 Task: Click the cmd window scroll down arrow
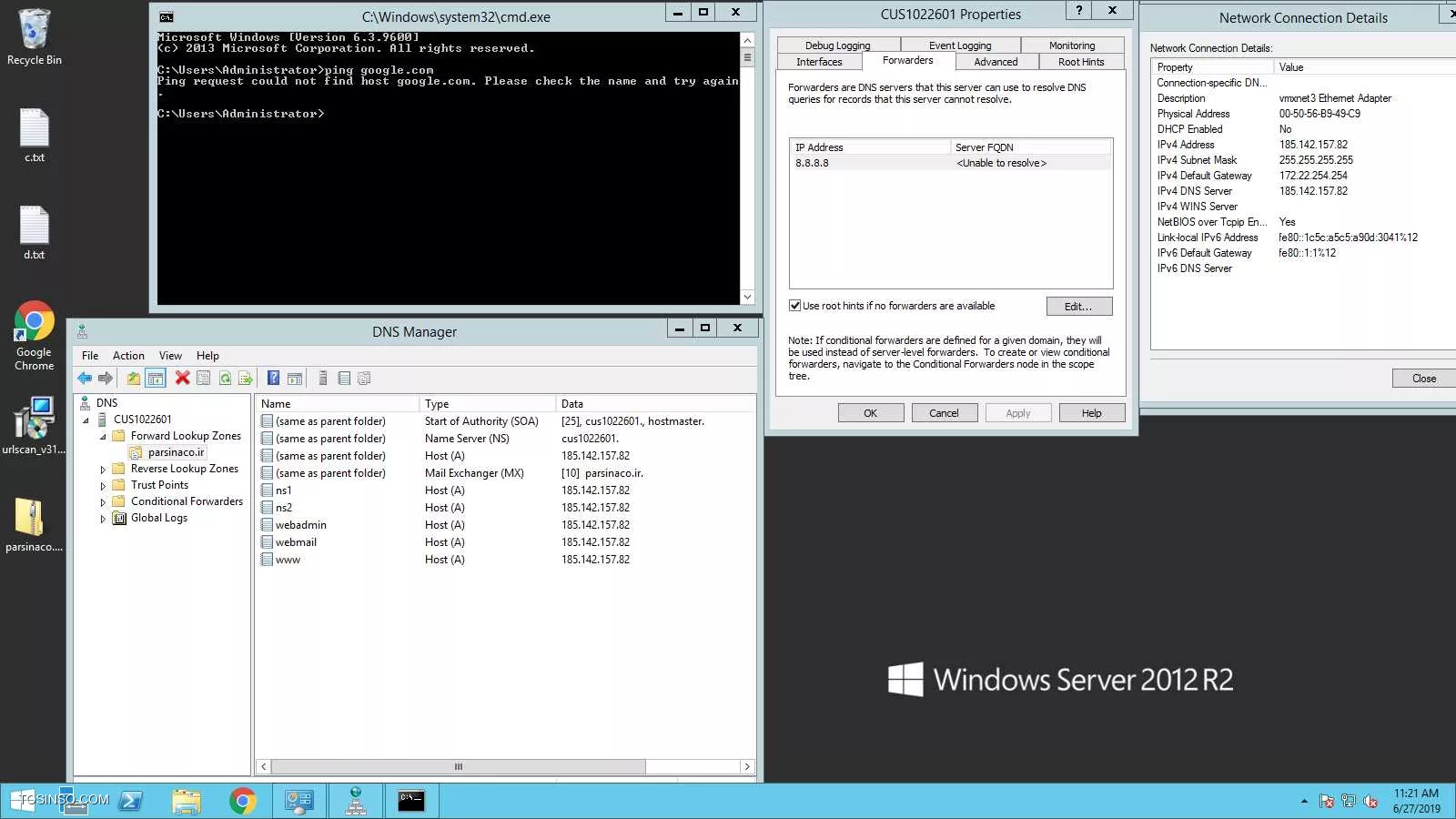[747, 297]
